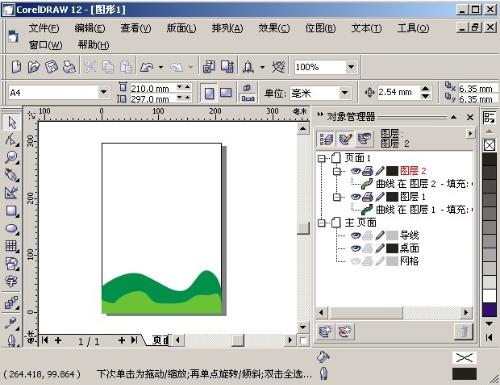
Task: Select the Interactive Blend tool
Action: point(12,303)
